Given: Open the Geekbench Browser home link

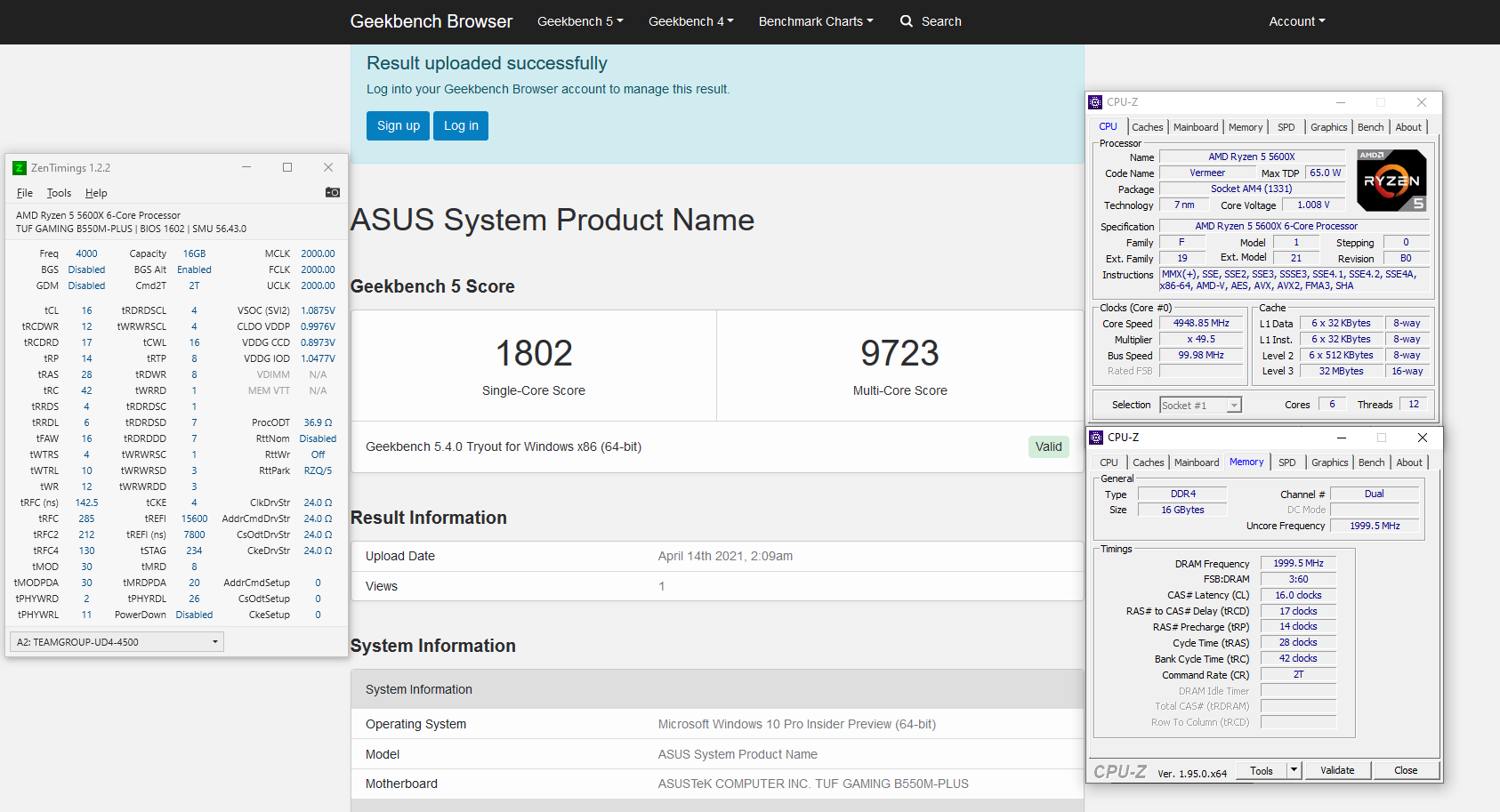Looking at the screenshot, I should [431, 21].
